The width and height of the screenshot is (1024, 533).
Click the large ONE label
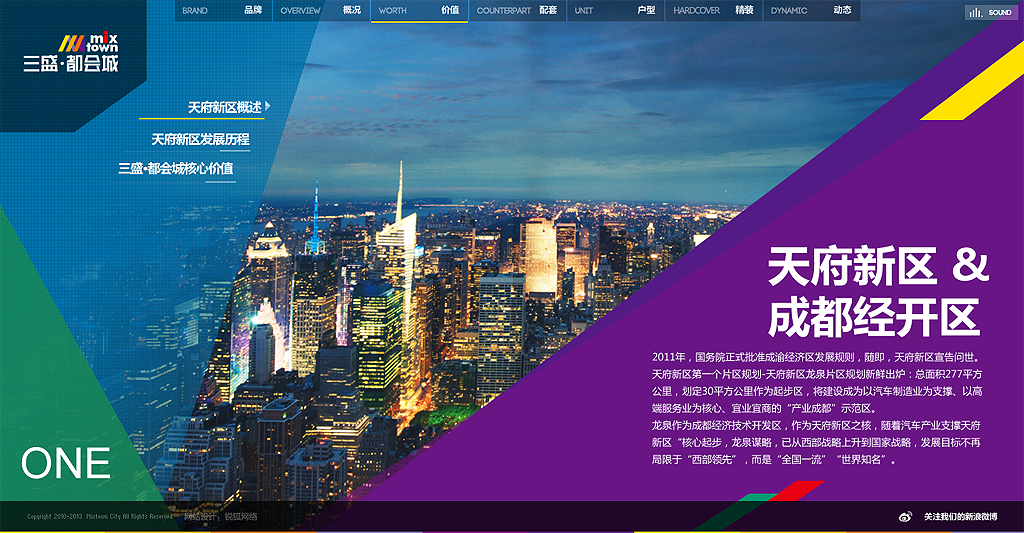(66, 464)
